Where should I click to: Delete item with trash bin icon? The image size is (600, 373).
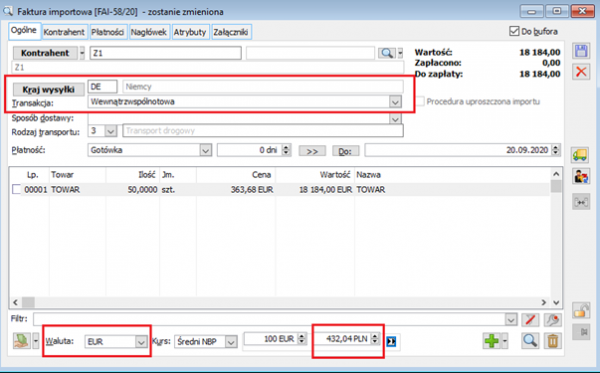(x=553, y=340)
